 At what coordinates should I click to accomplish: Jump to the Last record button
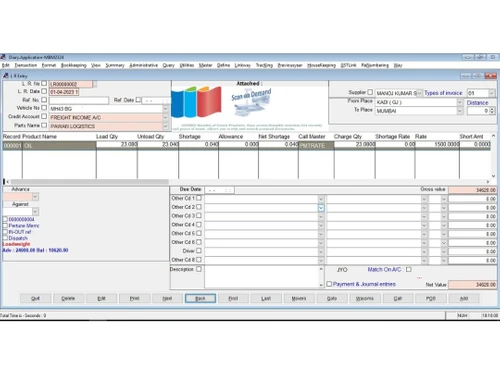point(266,298)
